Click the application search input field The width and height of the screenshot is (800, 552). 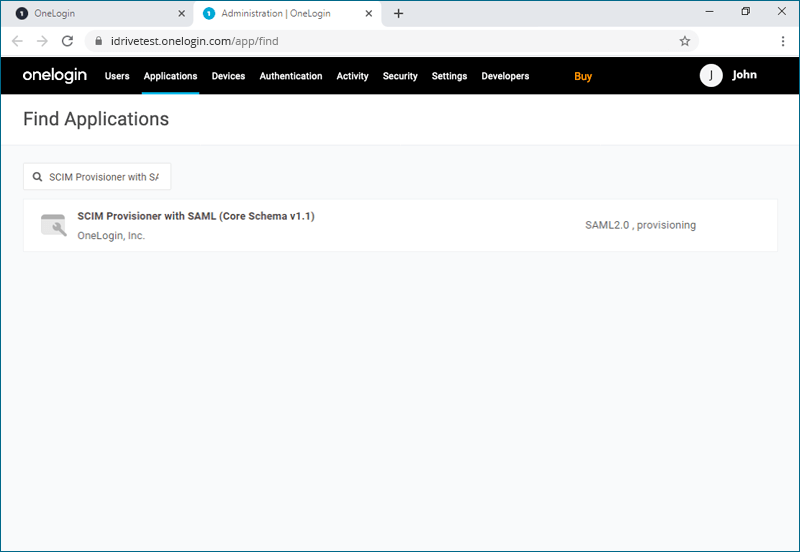pyautogui.click(x=105, y=177)
